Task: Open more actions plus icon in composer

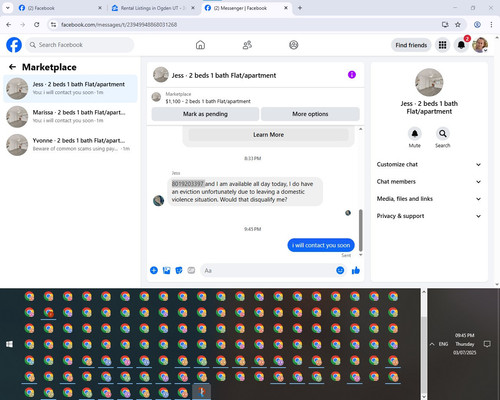Action: [154, 270]
